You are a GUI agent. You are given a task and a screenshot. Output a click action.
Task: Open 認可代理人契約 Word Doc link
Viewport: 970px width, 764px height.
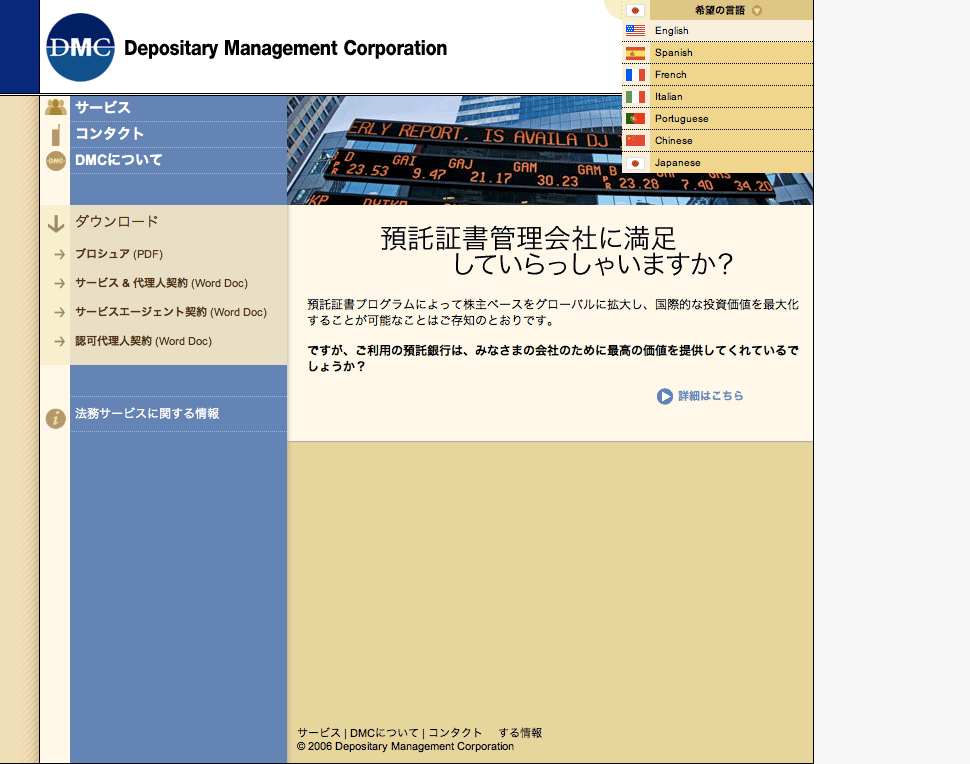pyautogui.click(x=143, y=341)
